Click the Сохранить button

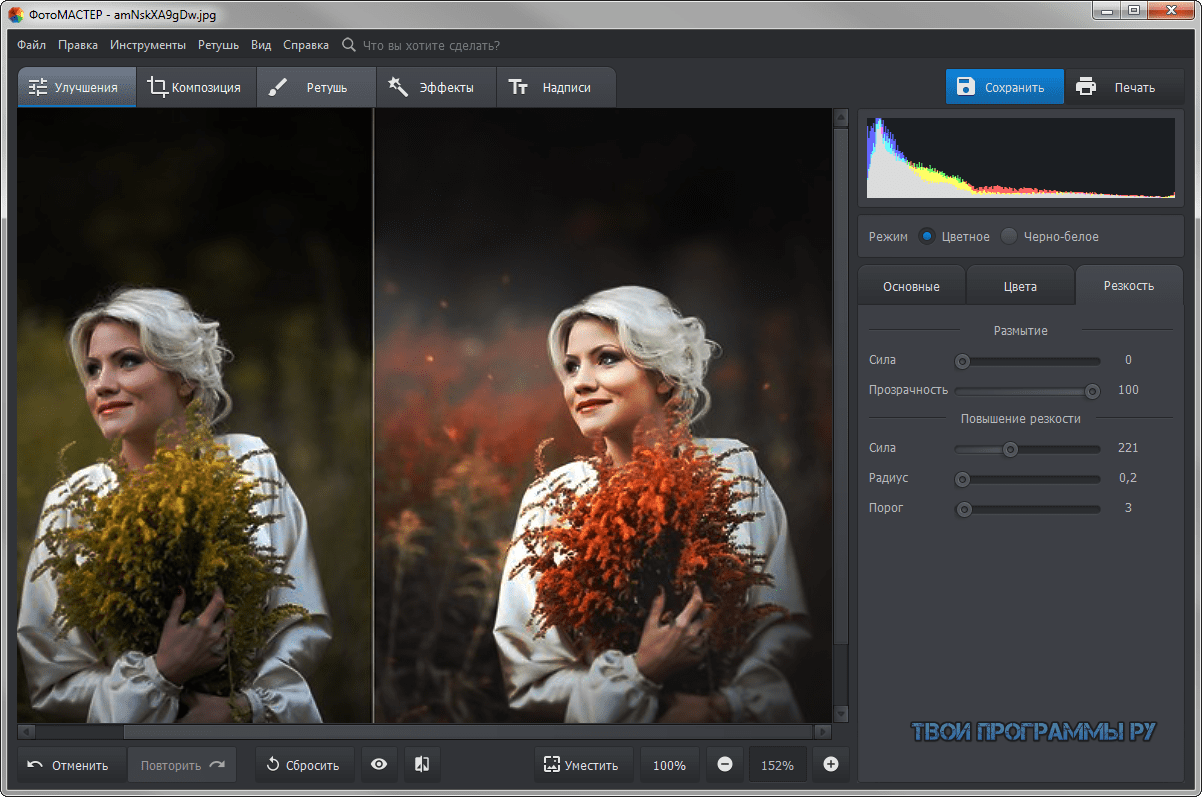pyautogui.click(x=1004, y=87)
